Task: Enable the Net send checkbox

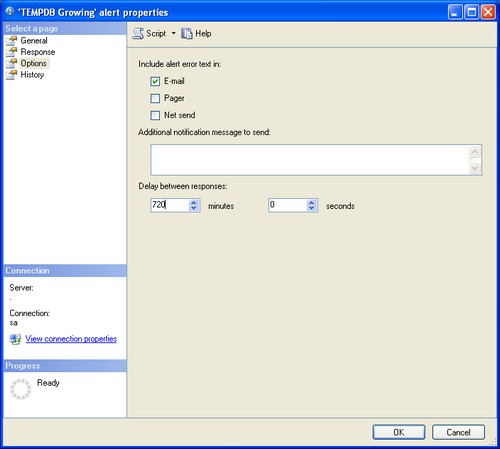Action: 155,115
